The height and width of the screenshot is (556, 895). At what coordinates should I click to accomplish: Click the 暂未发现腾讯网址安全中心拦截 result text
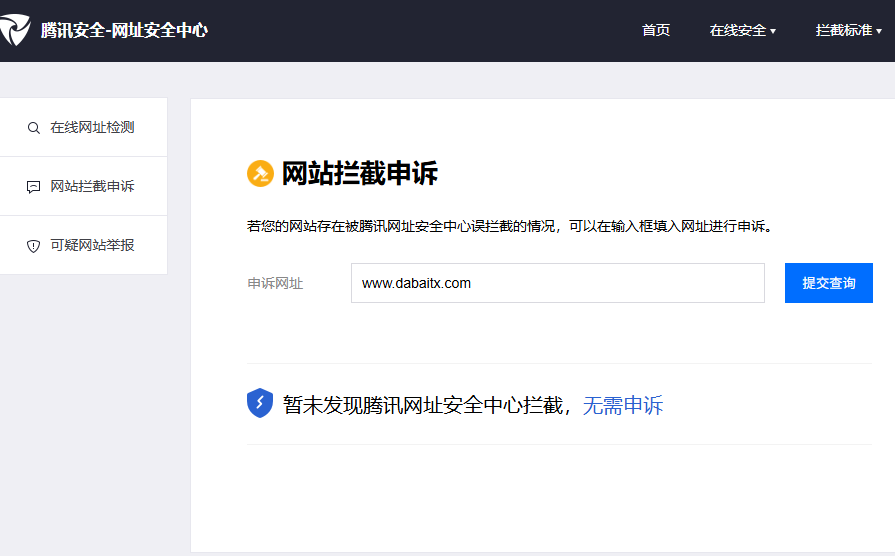tap(423, 405)
